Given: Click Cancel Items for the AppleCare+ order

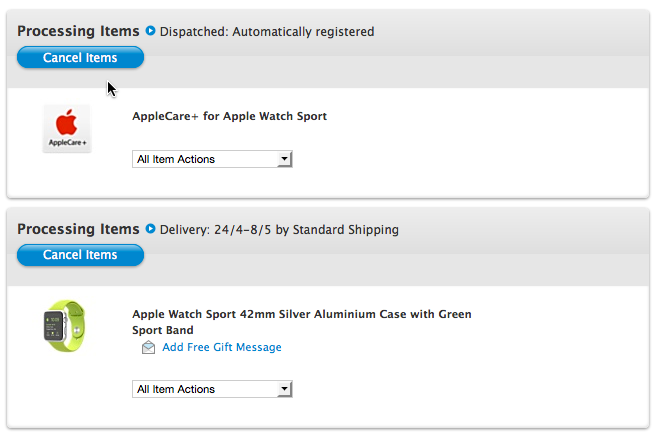Looking at the screenshot, I should click(80, 57).
